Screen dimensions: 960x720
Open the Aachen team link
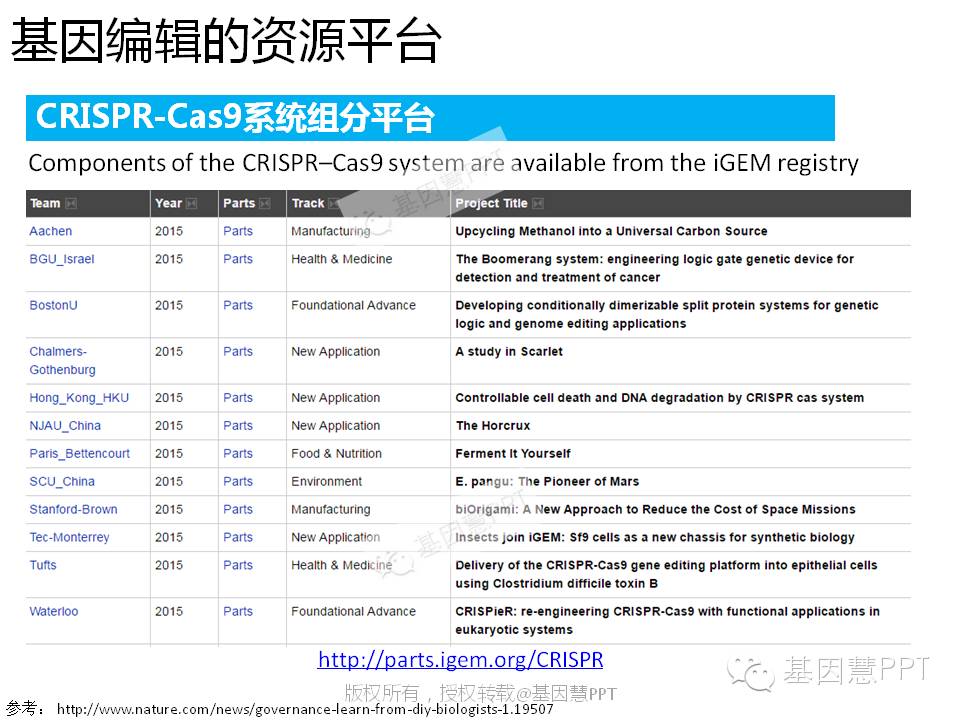pos(50,231)
